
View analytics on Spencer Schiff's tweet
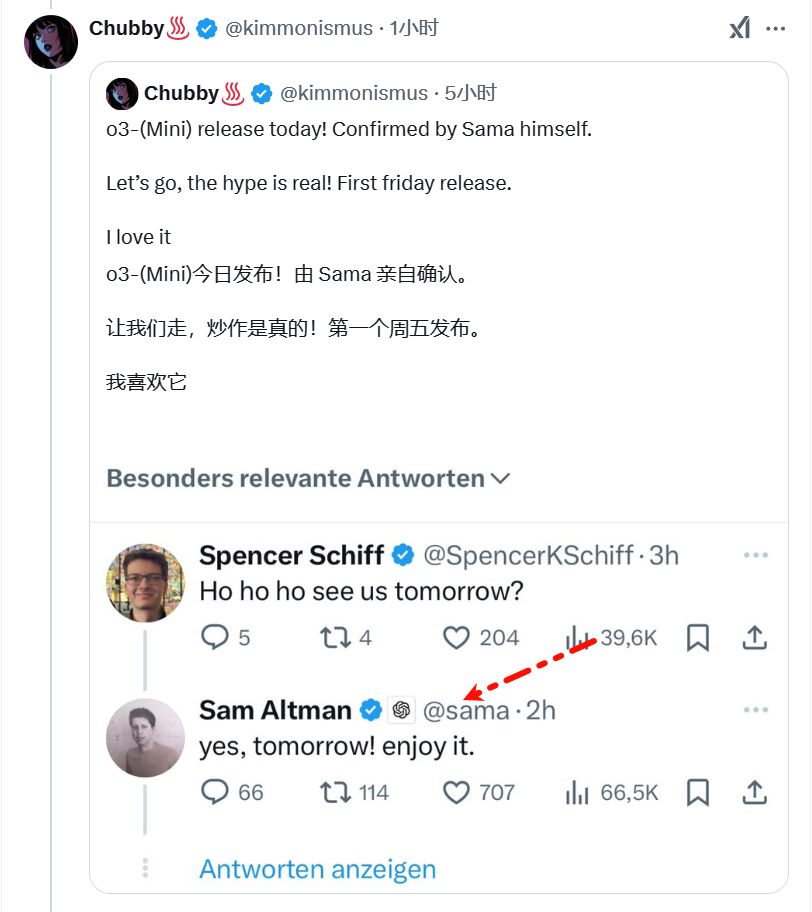coord(578,637)
